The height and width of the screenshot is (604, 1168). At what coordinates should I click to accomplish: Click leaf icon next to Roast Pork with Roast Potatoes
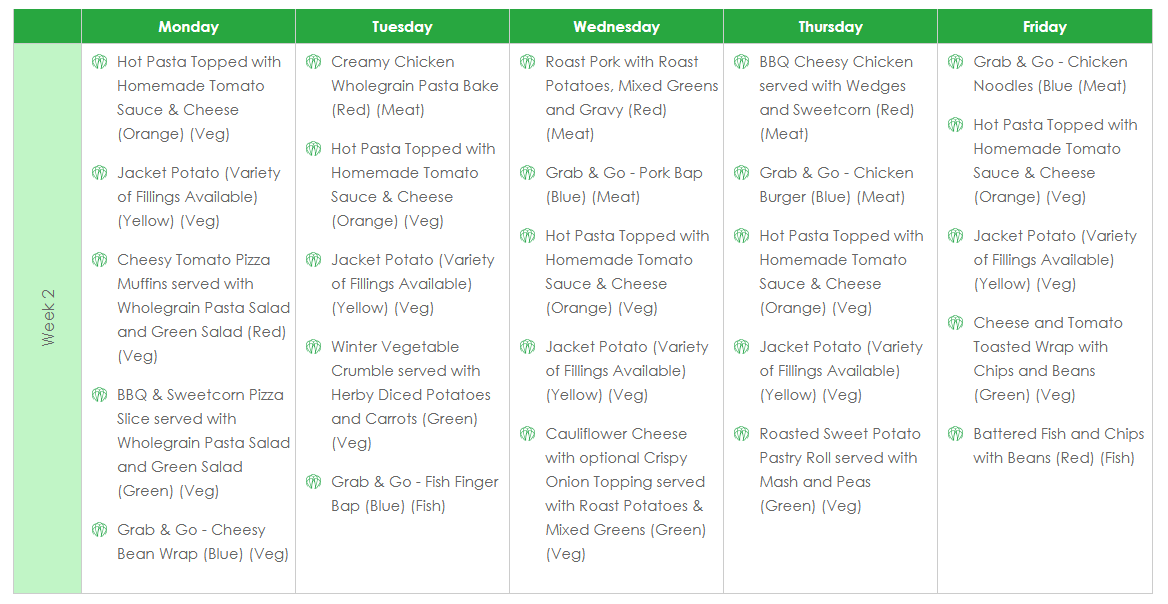[527, 62]
